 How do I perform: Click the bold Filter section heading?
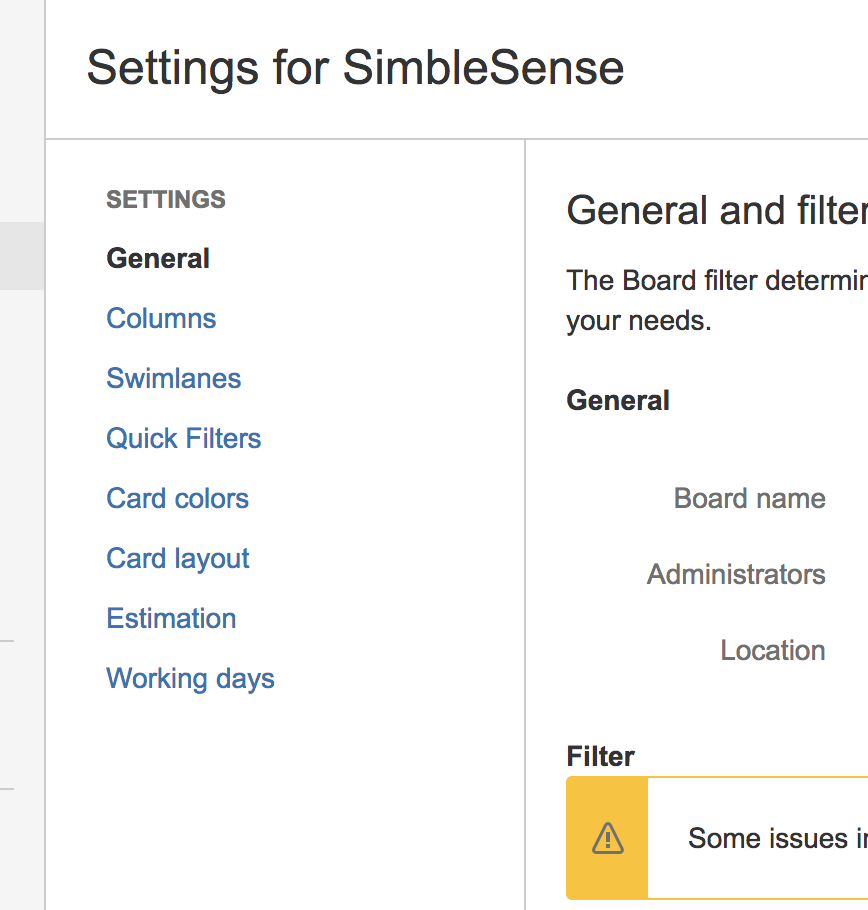click(x=600, y=757)
